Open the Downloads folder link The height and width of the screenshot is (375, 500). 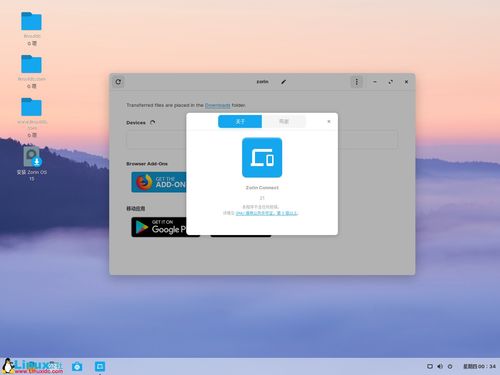click(x=217, y=105)
